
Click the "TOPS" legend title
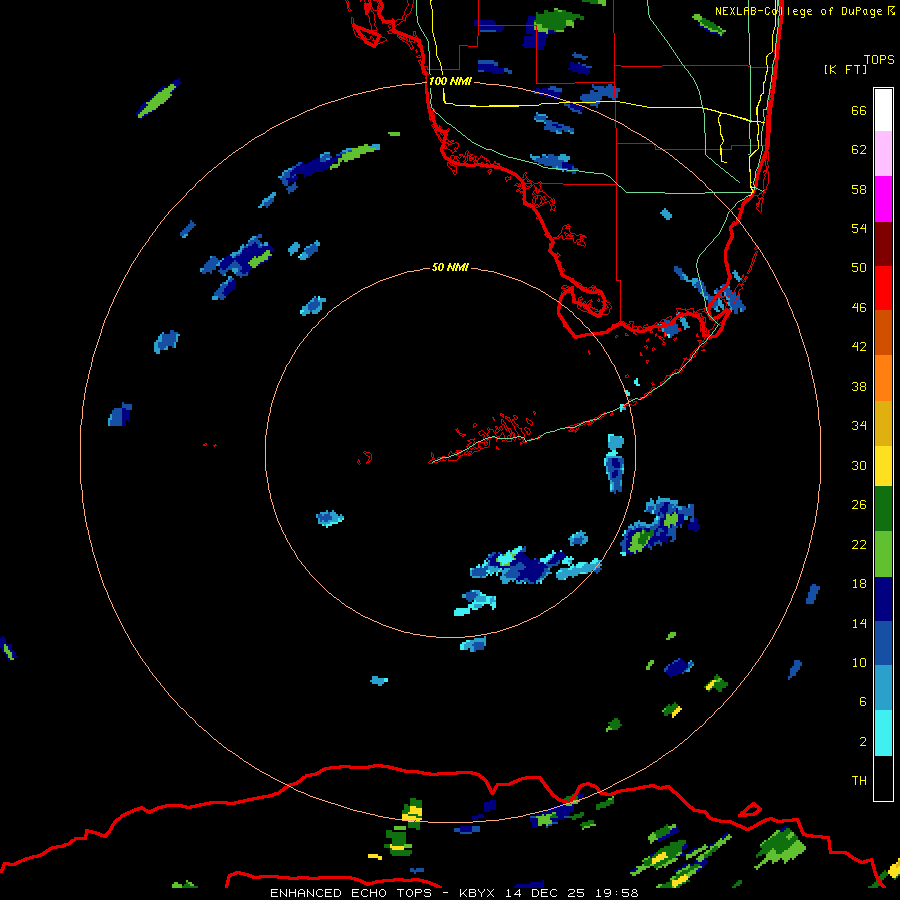[879, 59]
